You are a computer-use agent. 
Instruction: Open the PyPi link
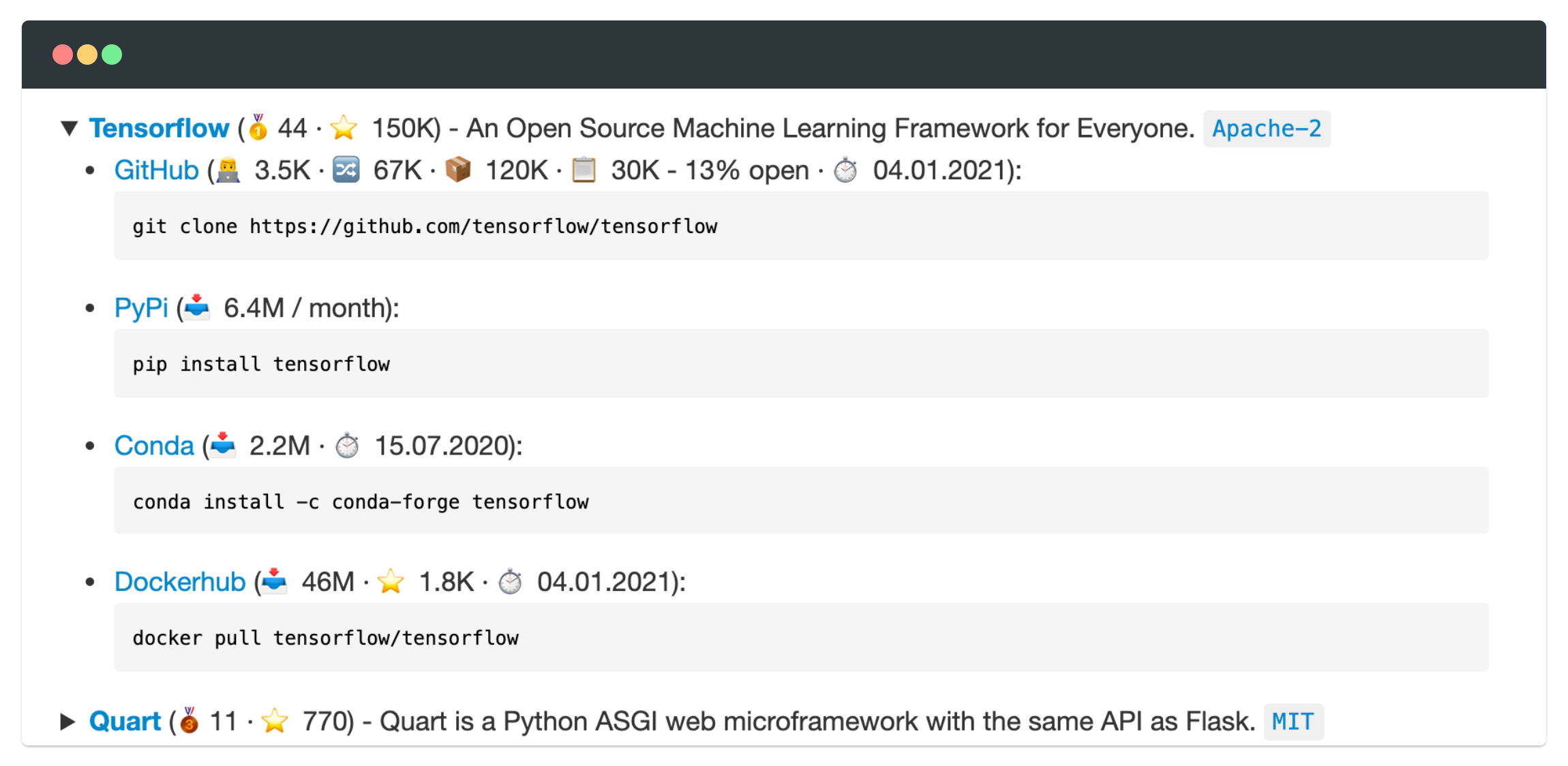point(141,308)
